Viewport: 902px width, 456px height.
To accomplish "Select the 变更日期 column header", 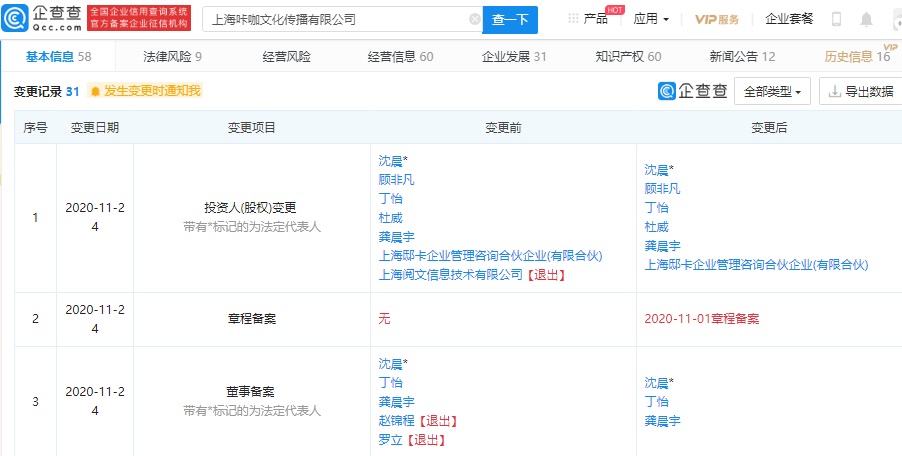I will pyautogui.click(x=95, y=128).
